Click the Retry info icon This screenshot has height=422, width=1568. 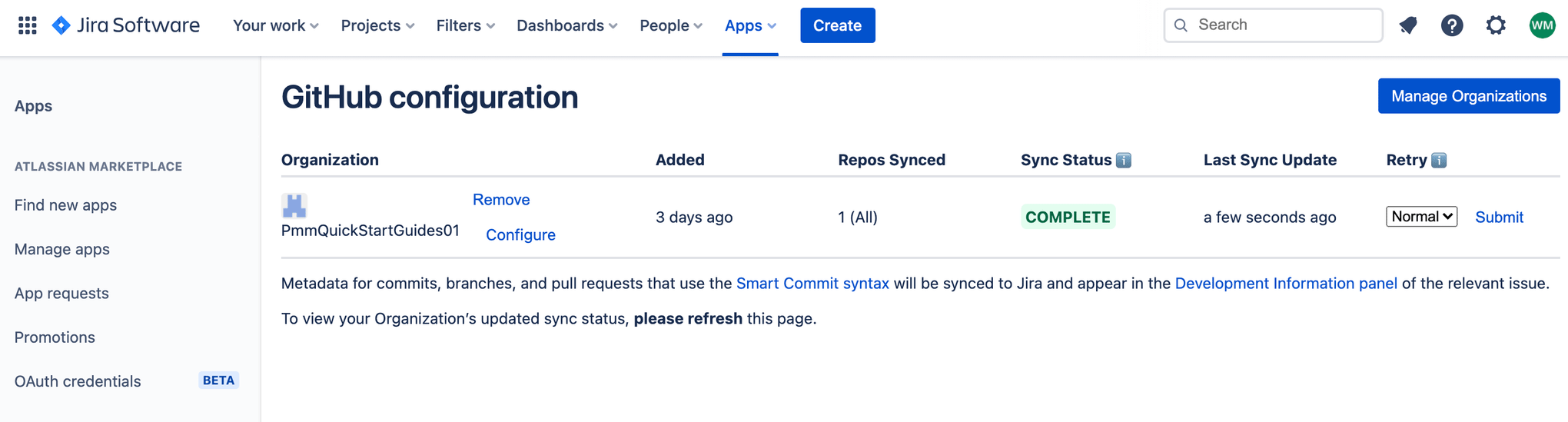[1439, 160]
